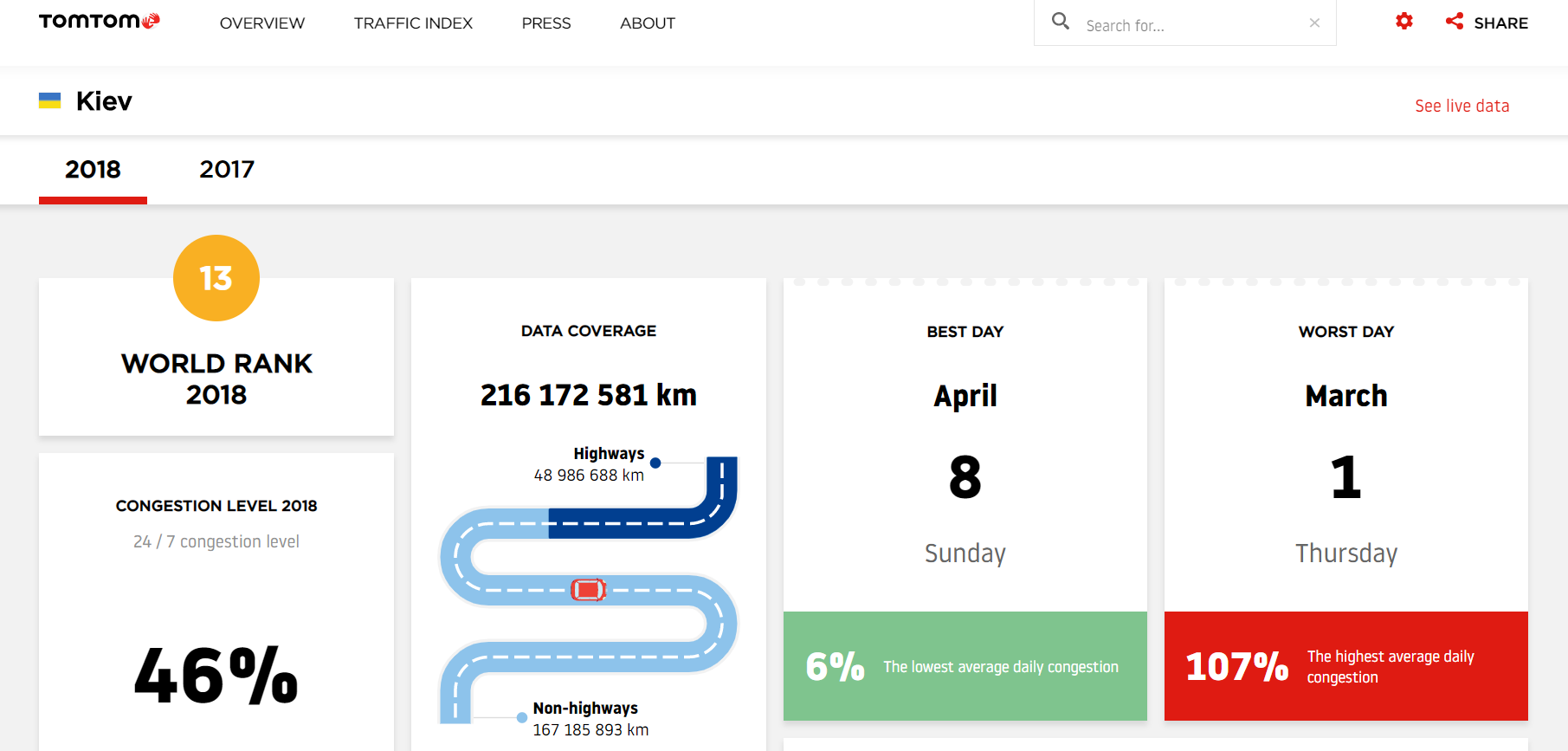Click the Non-highways 167 185 893 km value

[x=590, y=730]
